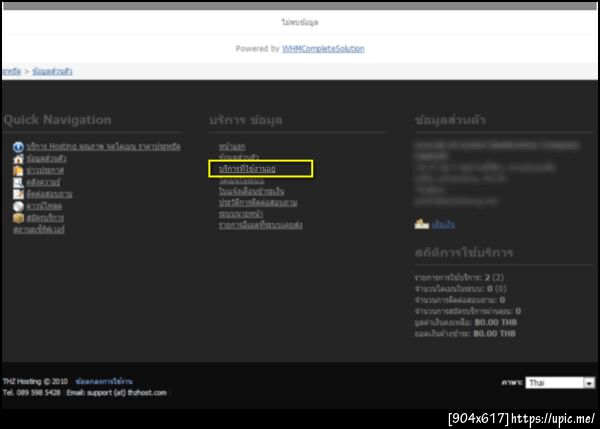
Task: Click the announcements folder icon beside ข่าวประกาศ
Action: coord(18,171)
